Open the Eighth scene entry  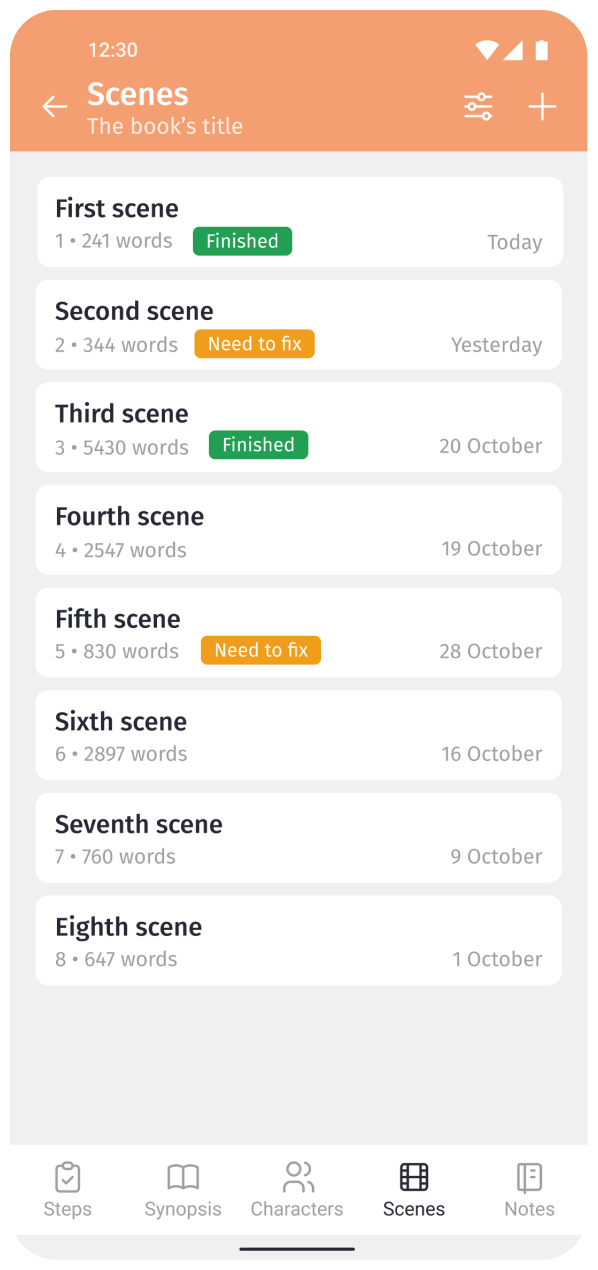pyautogui.click(x=299, y=941)
